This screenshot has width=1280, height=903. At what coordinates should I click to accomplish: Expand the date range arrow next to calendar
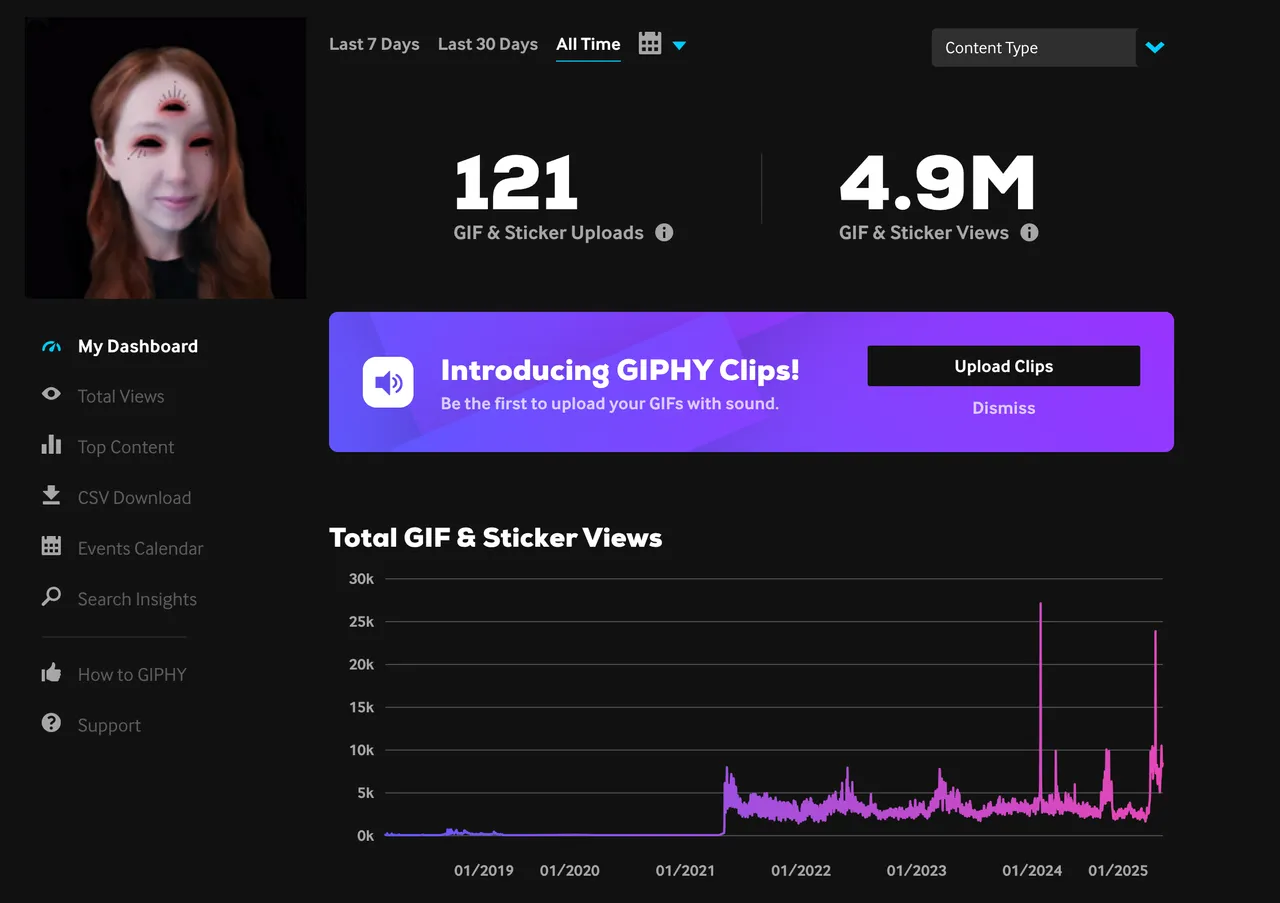(679, 45)
